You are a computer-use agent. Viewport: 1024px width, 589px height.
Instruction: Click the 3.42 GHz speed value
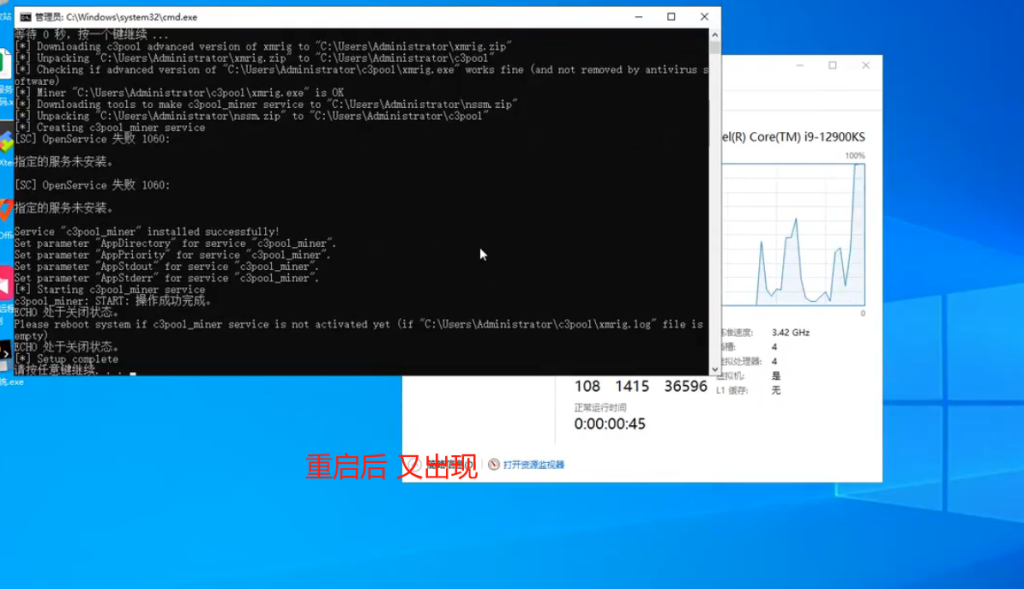[x=791, y=332]
